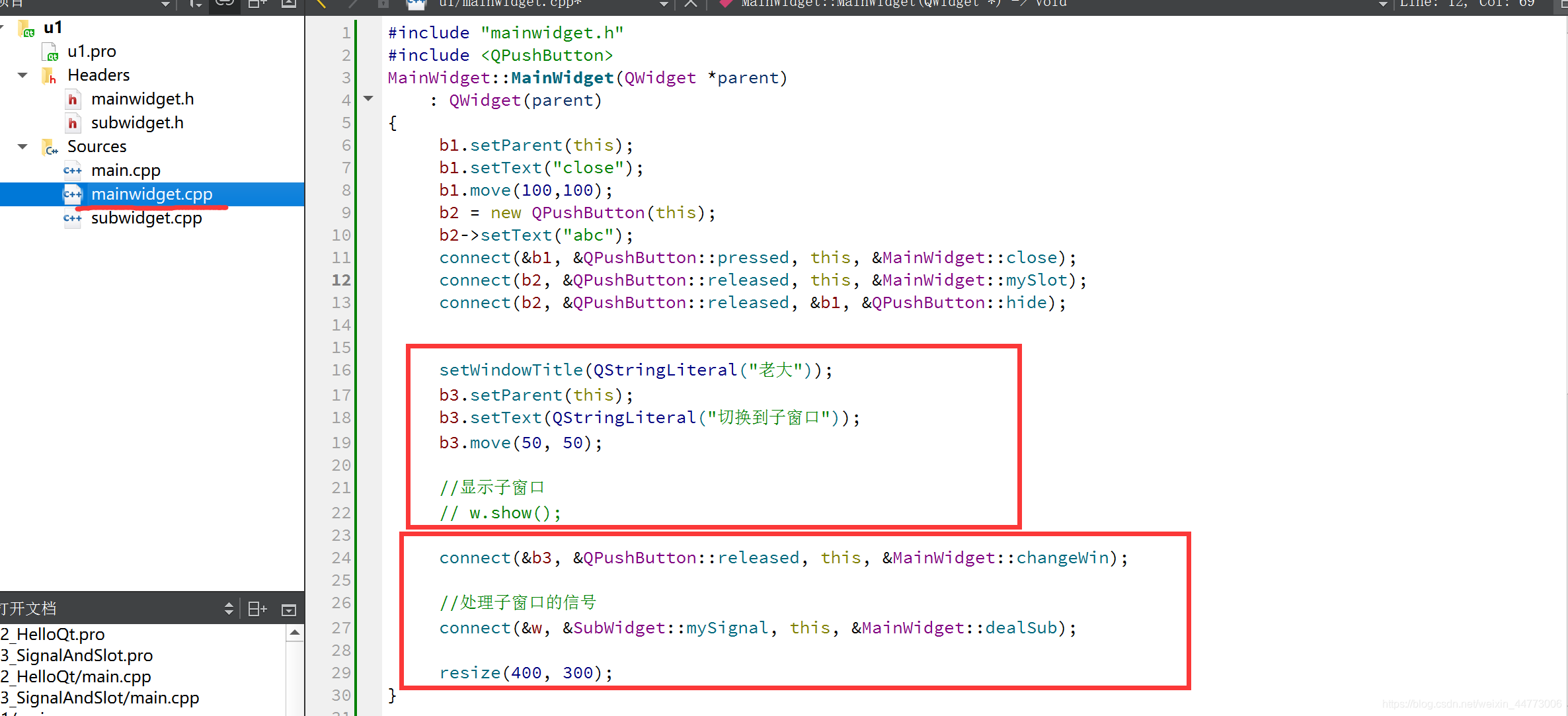Click the u1.pro project file icon

tap(50, 52)
